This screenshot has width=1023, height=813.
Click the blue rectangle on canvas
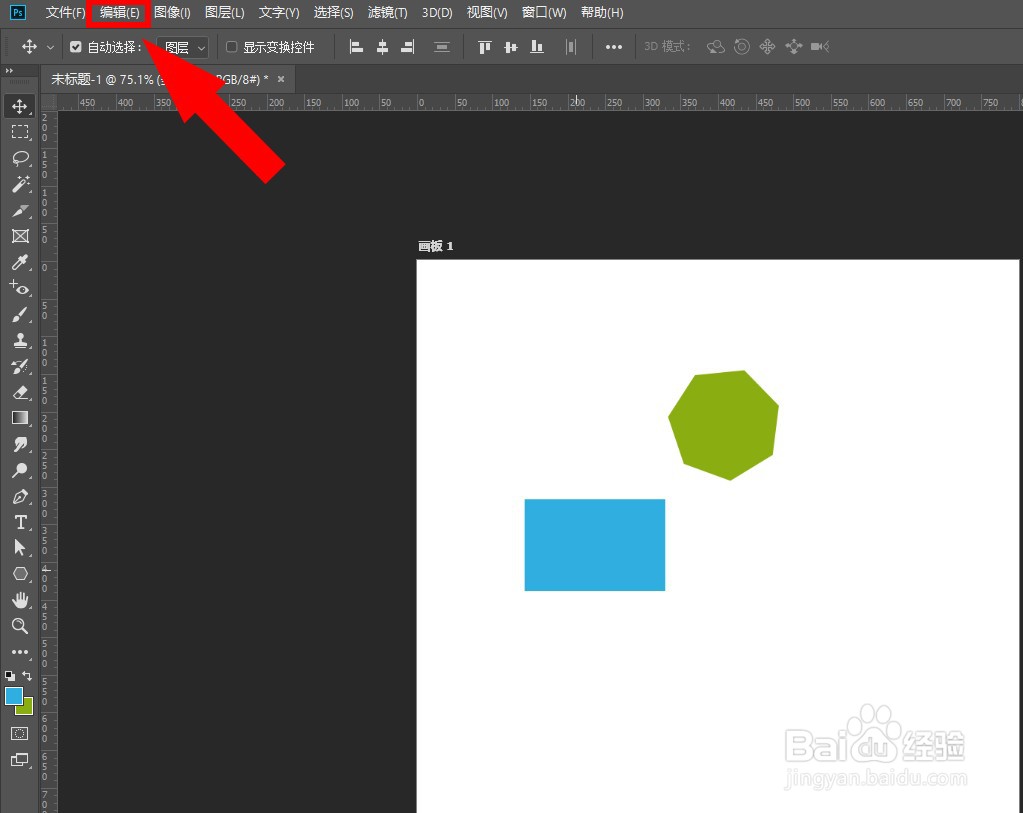click(594, 545)
